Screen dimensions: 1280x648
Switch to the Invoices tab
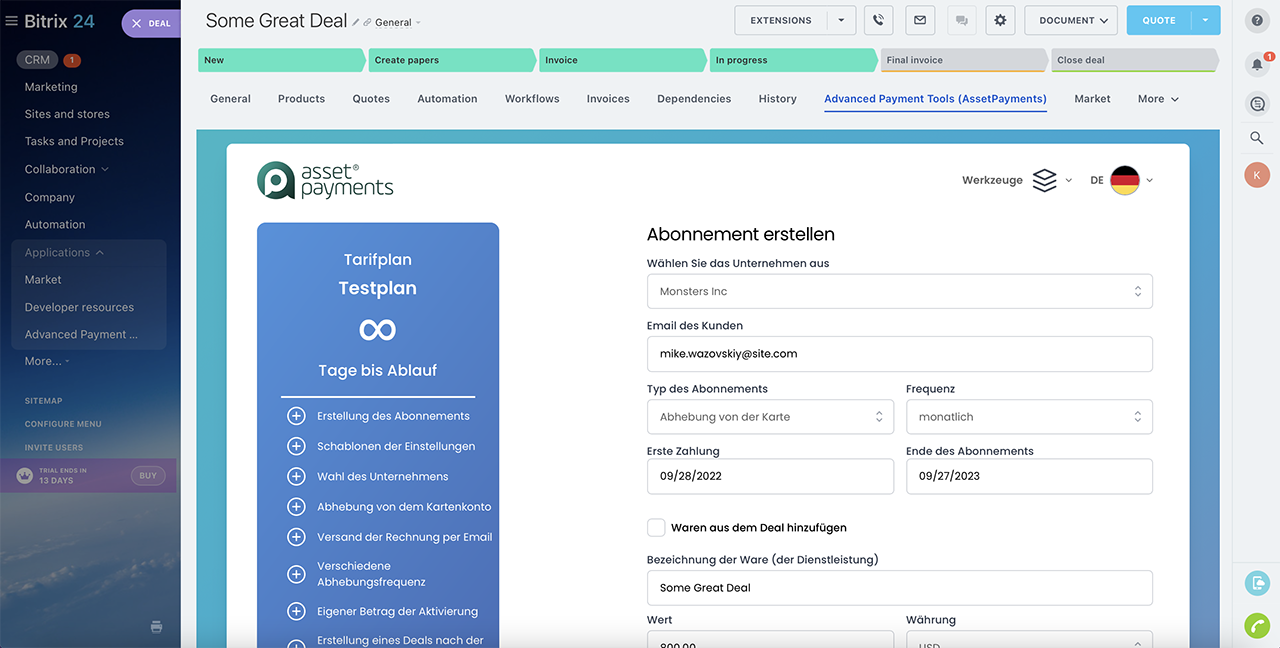click(608, 99)
